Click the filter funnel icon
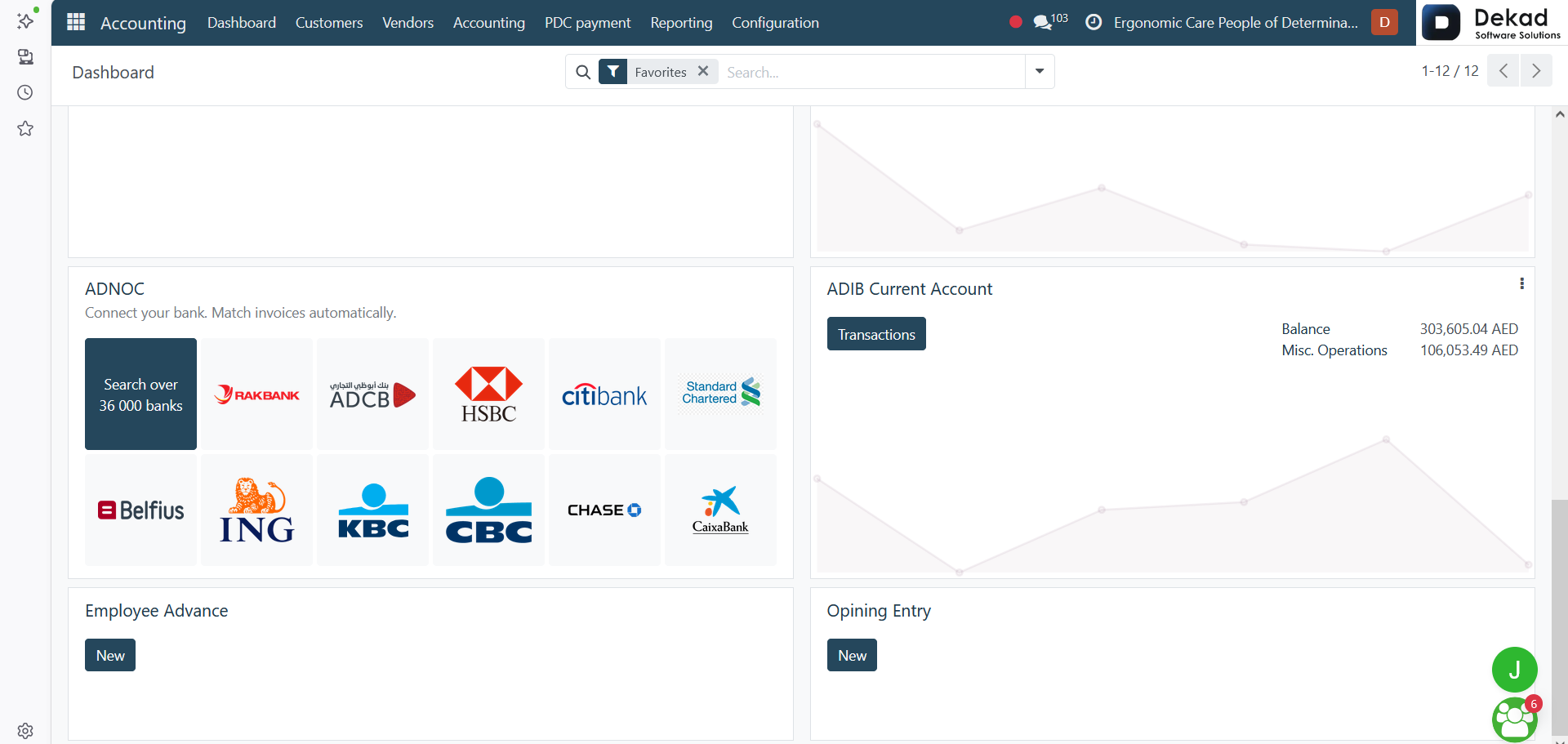 [612, 72]
